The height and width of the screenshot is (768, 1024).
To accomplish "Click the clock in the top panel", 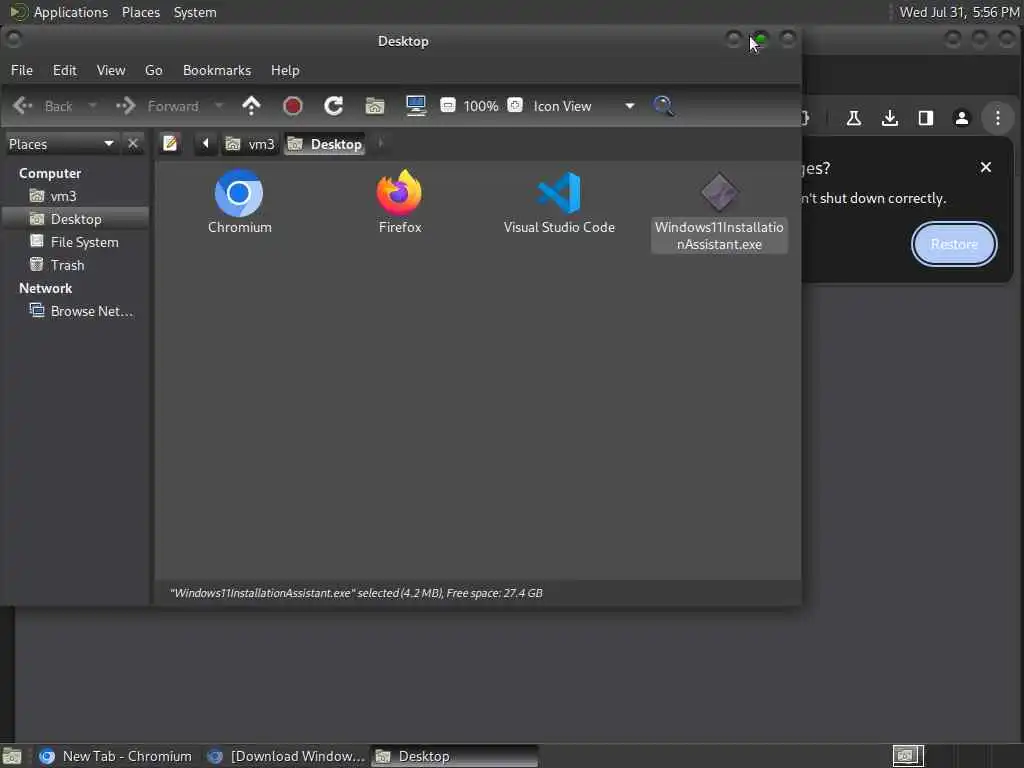I will (959, 12).
